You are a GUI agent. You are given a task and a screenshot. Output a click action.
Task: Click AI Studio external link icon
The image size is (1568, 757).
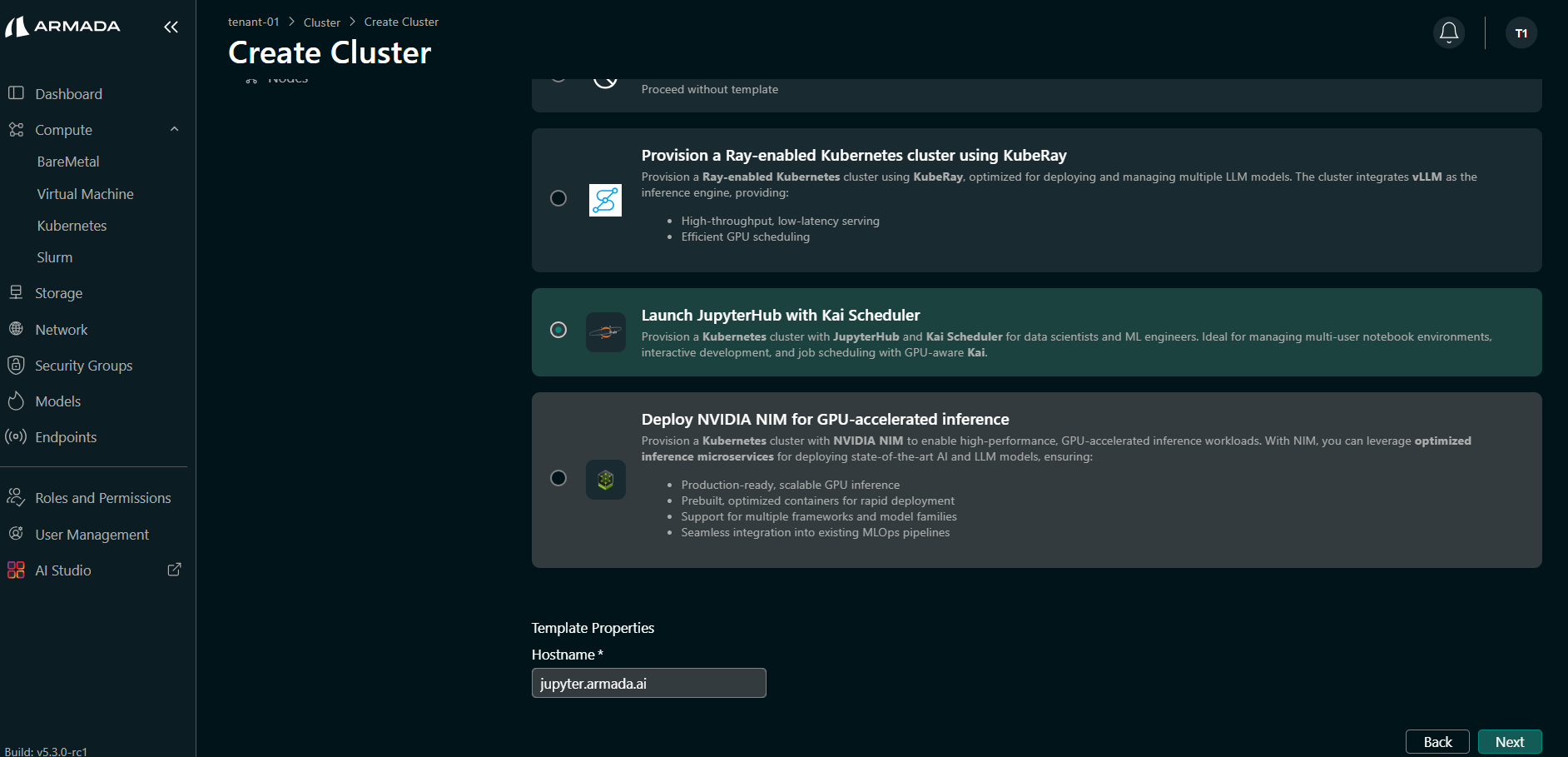[x=174, y=570]
